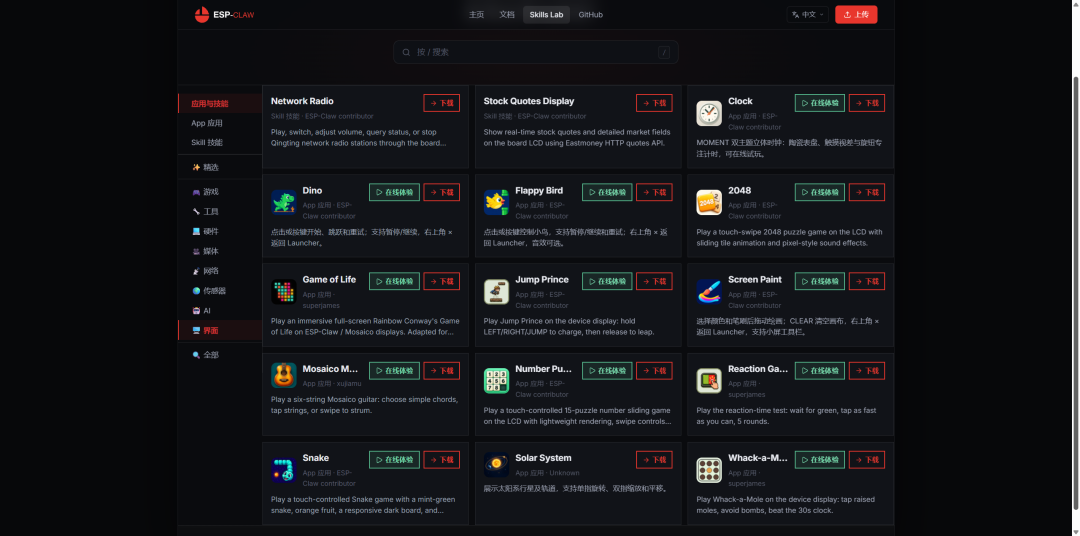Try 2048 online
This screenshot has width=1080, height=536.
click(x=820, y=192)
